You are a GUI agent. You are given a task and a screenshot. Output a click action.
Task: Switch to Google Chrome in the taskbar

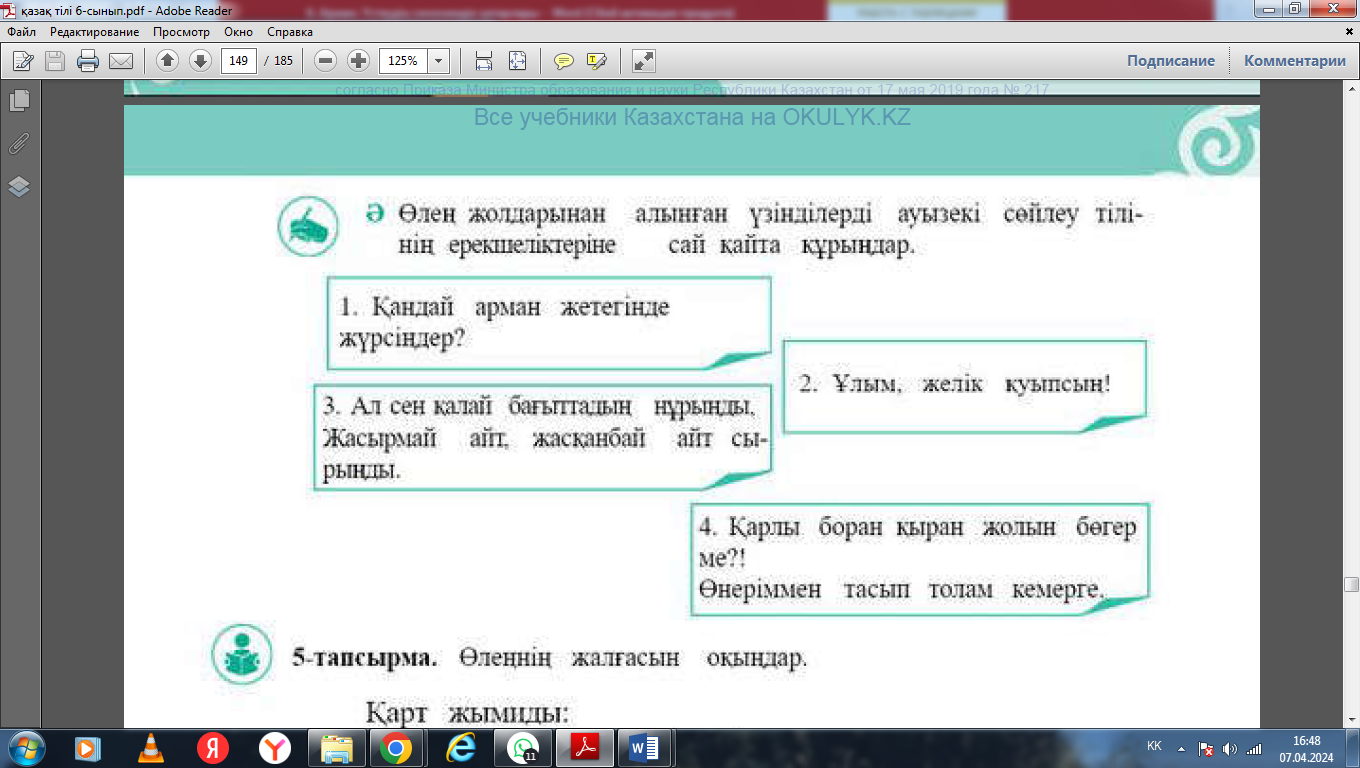(396, 748)
